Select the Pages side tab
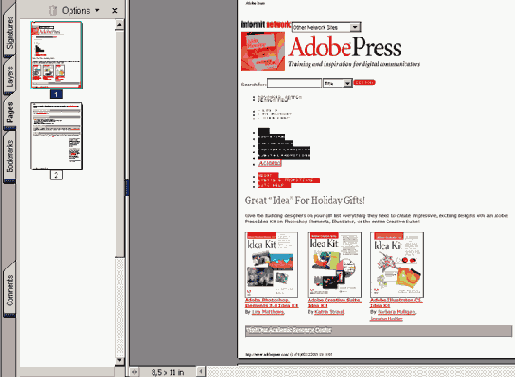Image resolution: width=515 pixels, height=377 pixels. pos(10,112)
